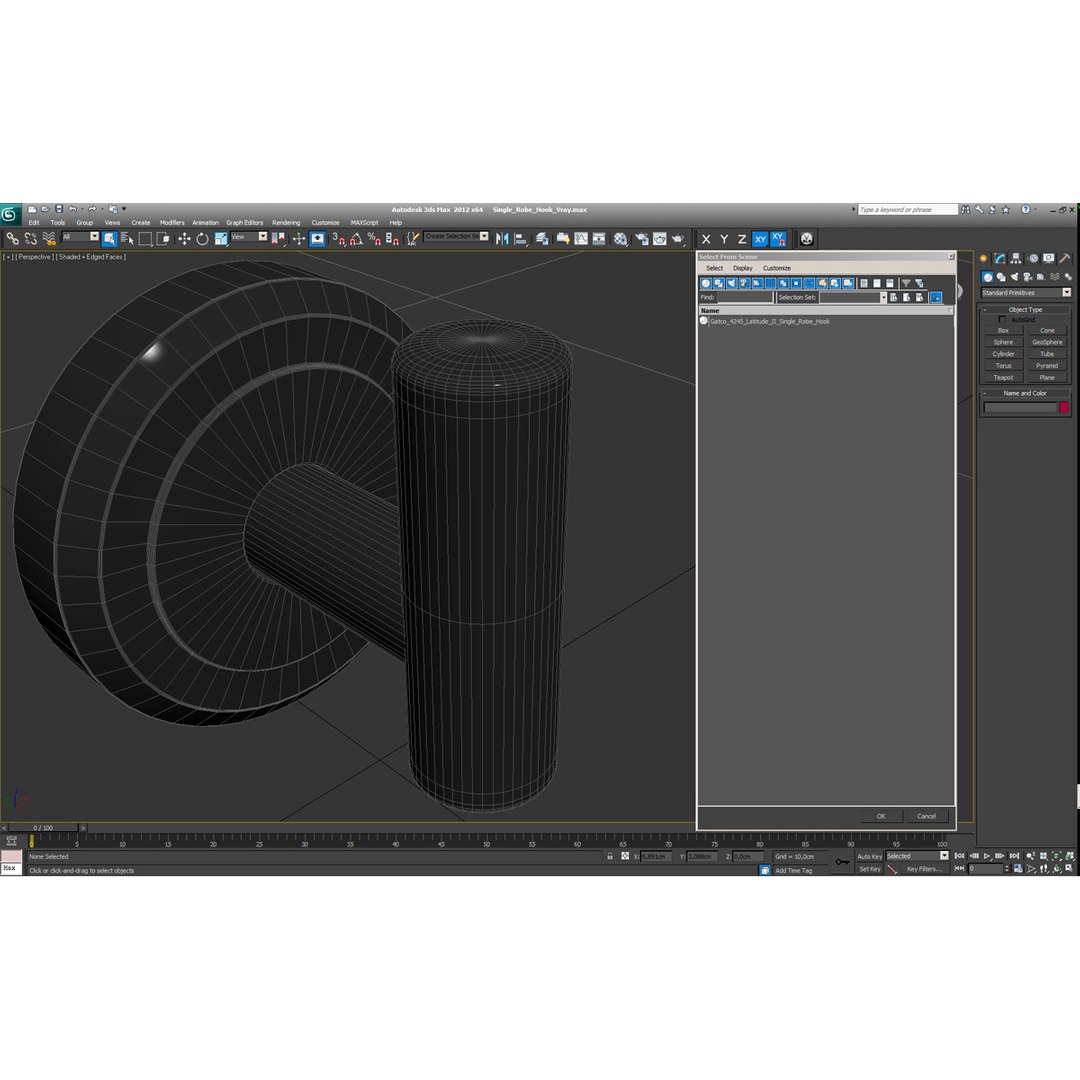Open the Curve Editor icon
This screenshot has height=1080, width=1080.
[x=581, y=239]
